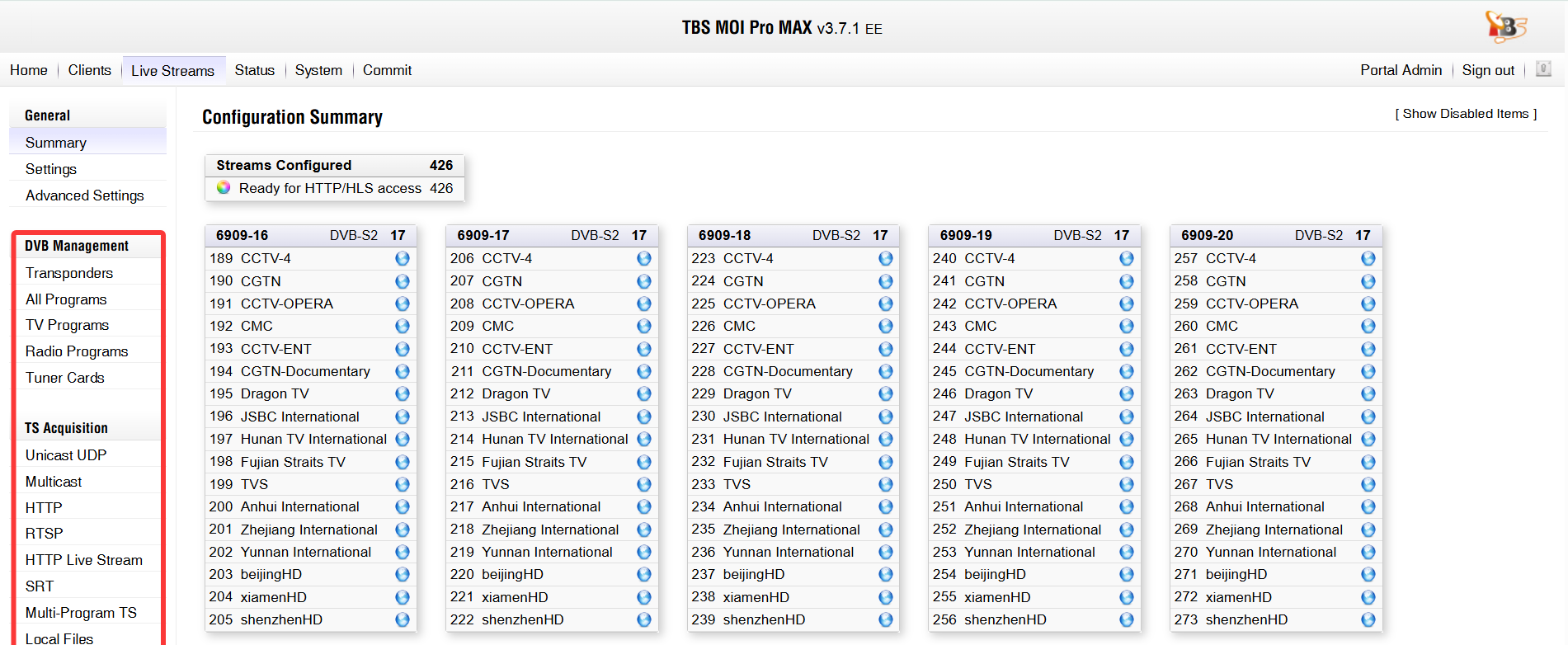The image size is (1568, 645).
Task: Click the user icon beside Sign out
Action: pos(1543,69)
